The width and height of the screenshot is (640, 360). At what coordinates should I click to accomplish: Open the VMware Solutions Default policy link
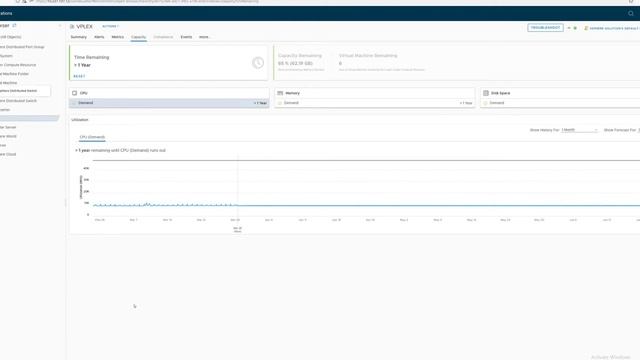click(x=615, y=28)
